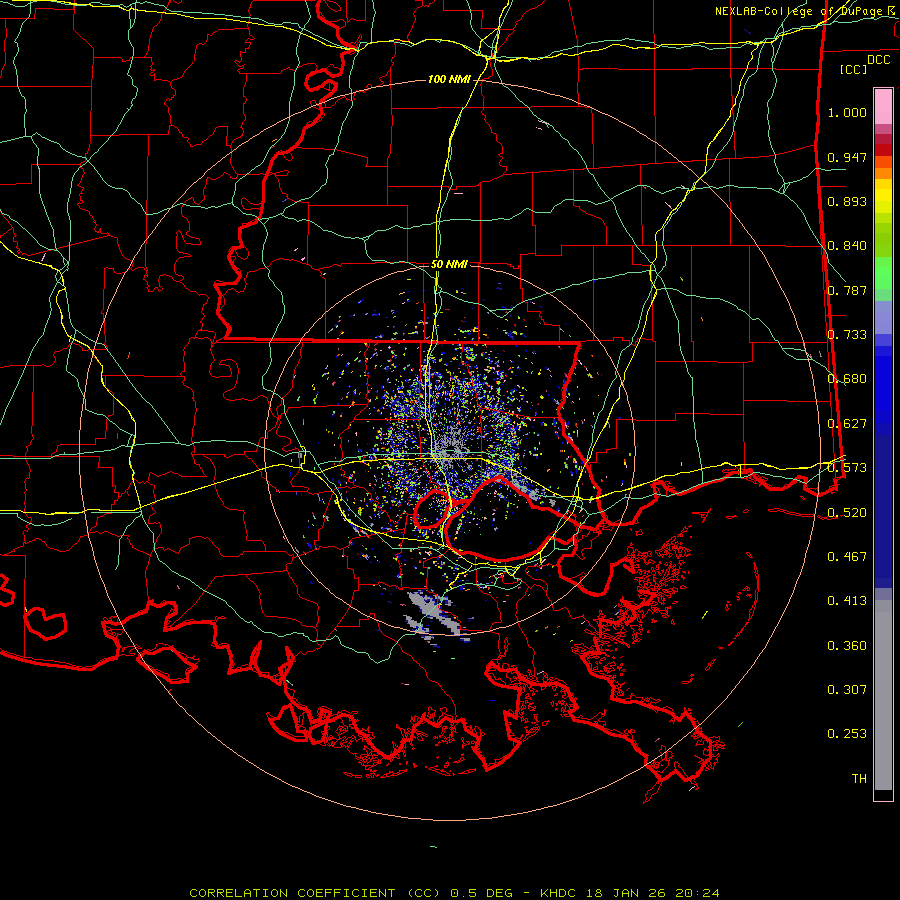This screenshot has width=900, height=900.
Task: Click the correlation coefficient product caption
Action: click(454, 893)
